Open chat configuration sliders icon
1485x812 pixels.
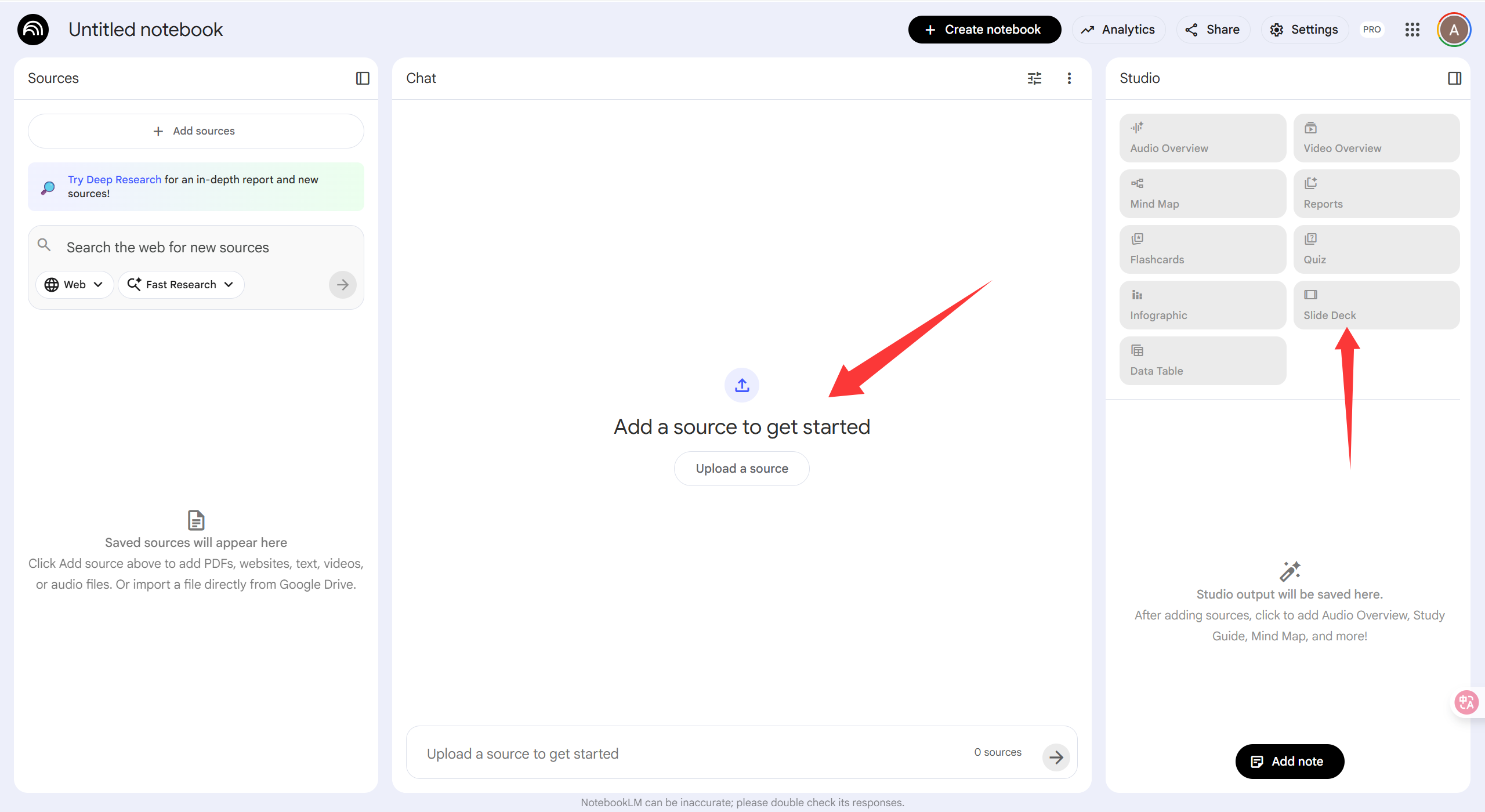point(1034,78)
